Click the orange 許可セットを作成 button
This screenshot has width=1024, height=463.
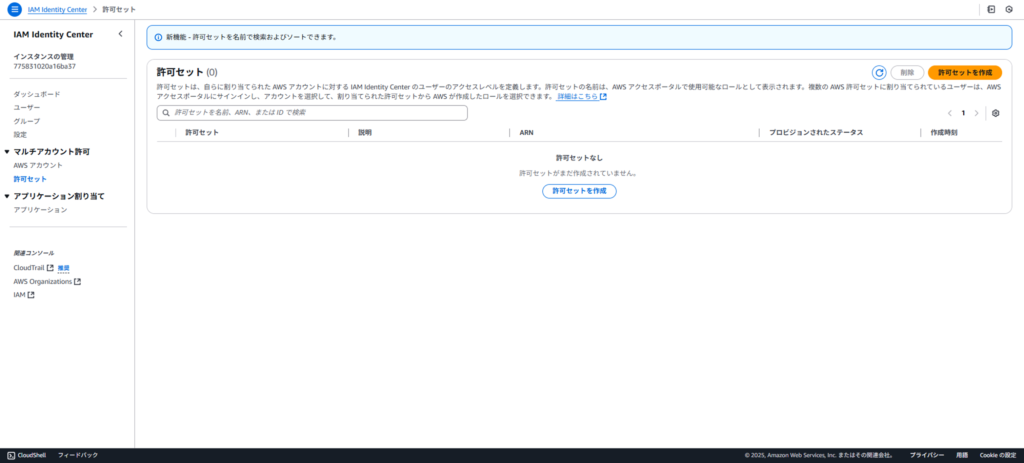pyautogui.click(x=965, y=72)
